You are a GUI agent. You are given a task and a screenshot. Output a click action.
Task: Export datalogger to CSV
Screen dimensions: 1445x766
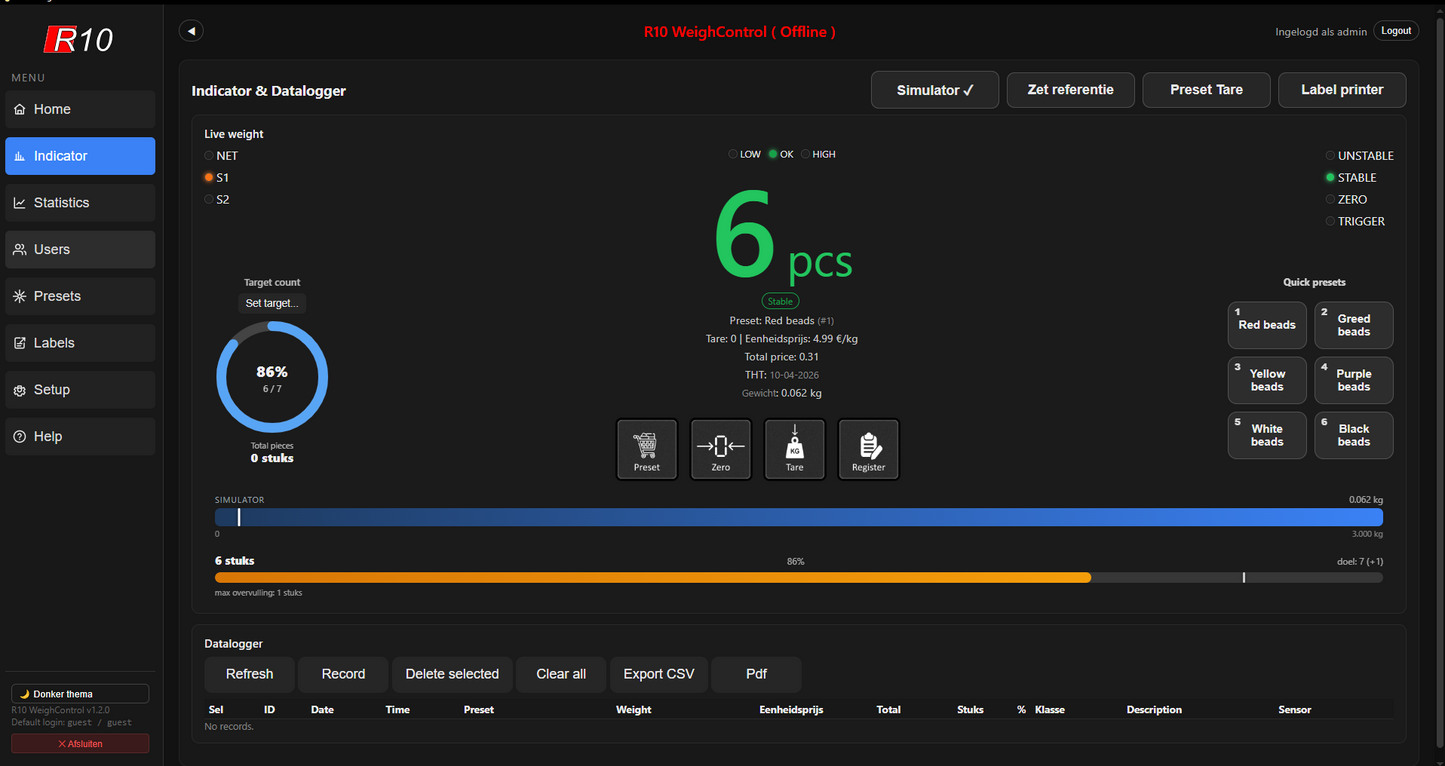[x=659, y=674]
